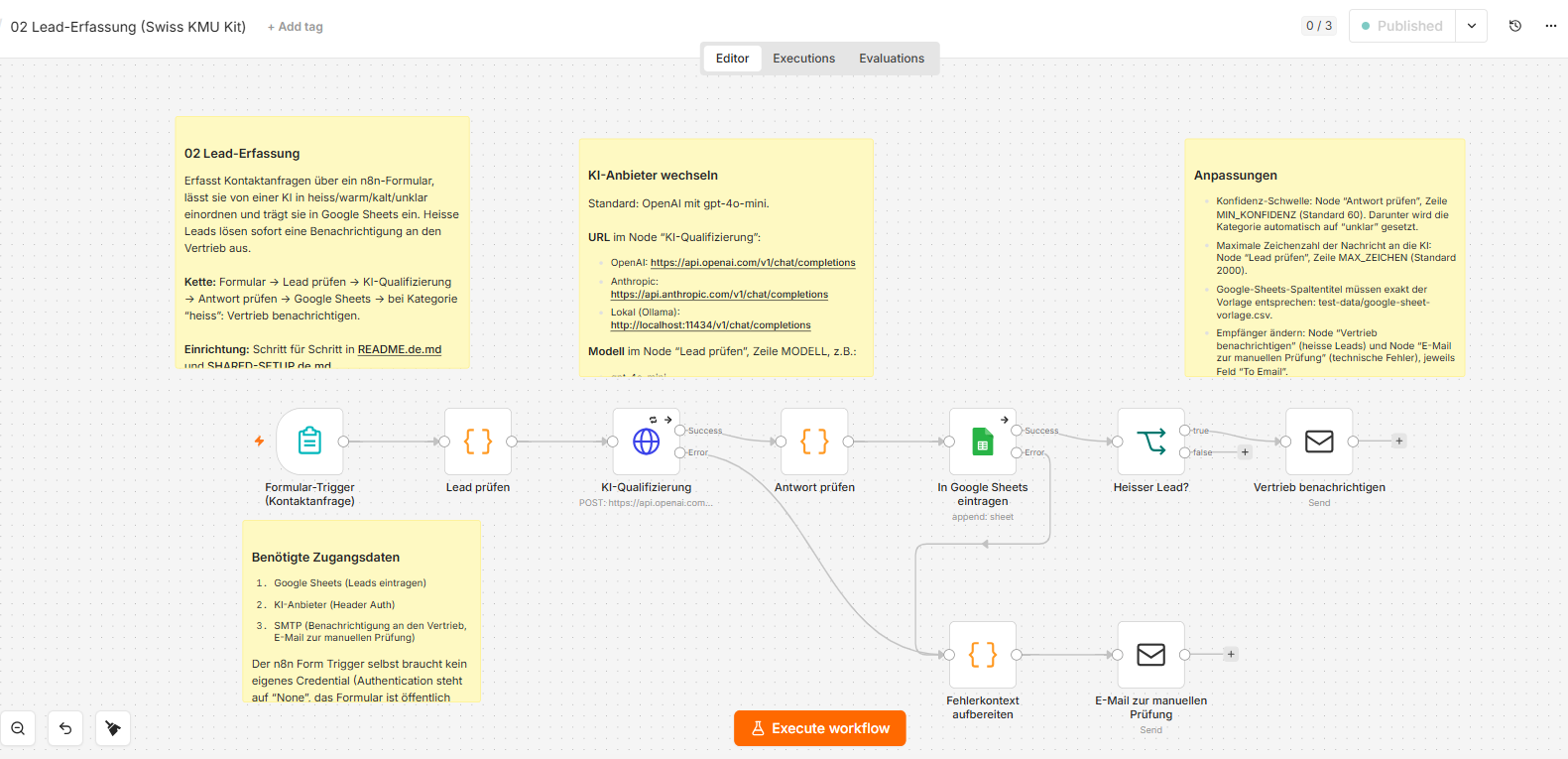The image size is (1568, 759).
Task: Zoom out the canvas
Action: pyautogui.click(x=18, y=728)
